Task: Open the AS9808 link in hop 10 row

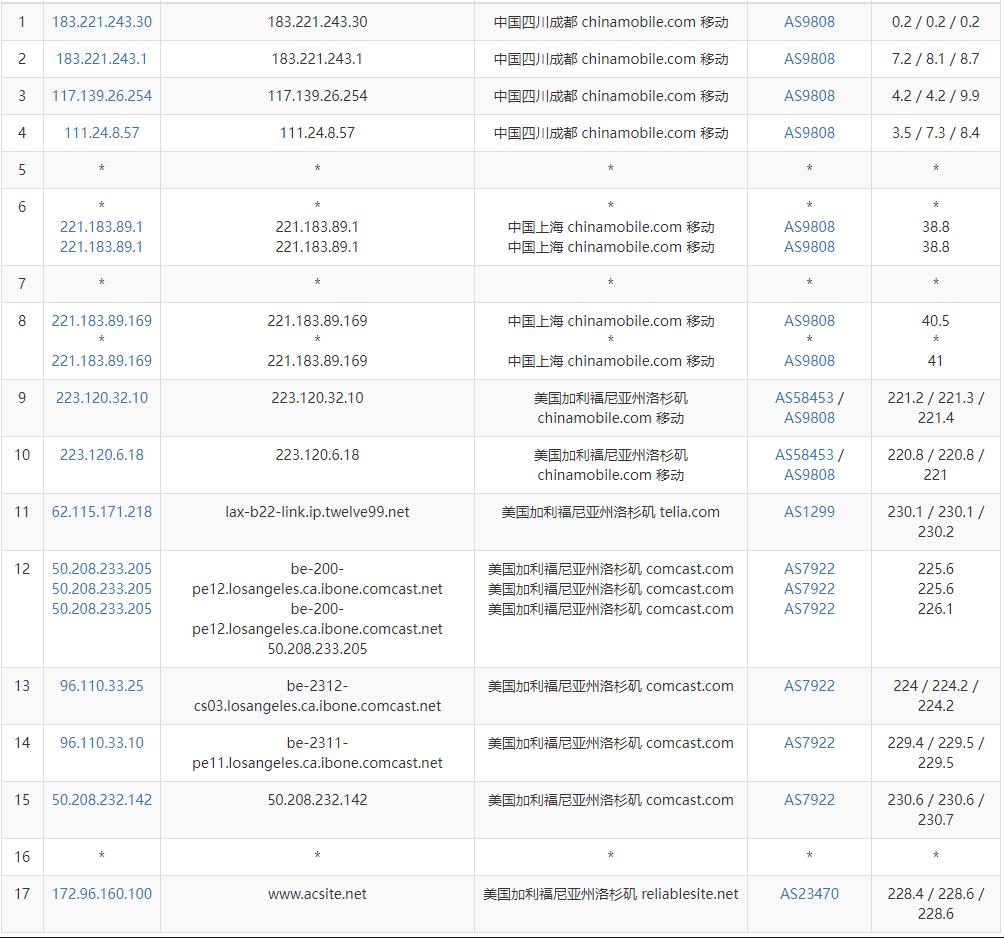Action: coord(809,475)
